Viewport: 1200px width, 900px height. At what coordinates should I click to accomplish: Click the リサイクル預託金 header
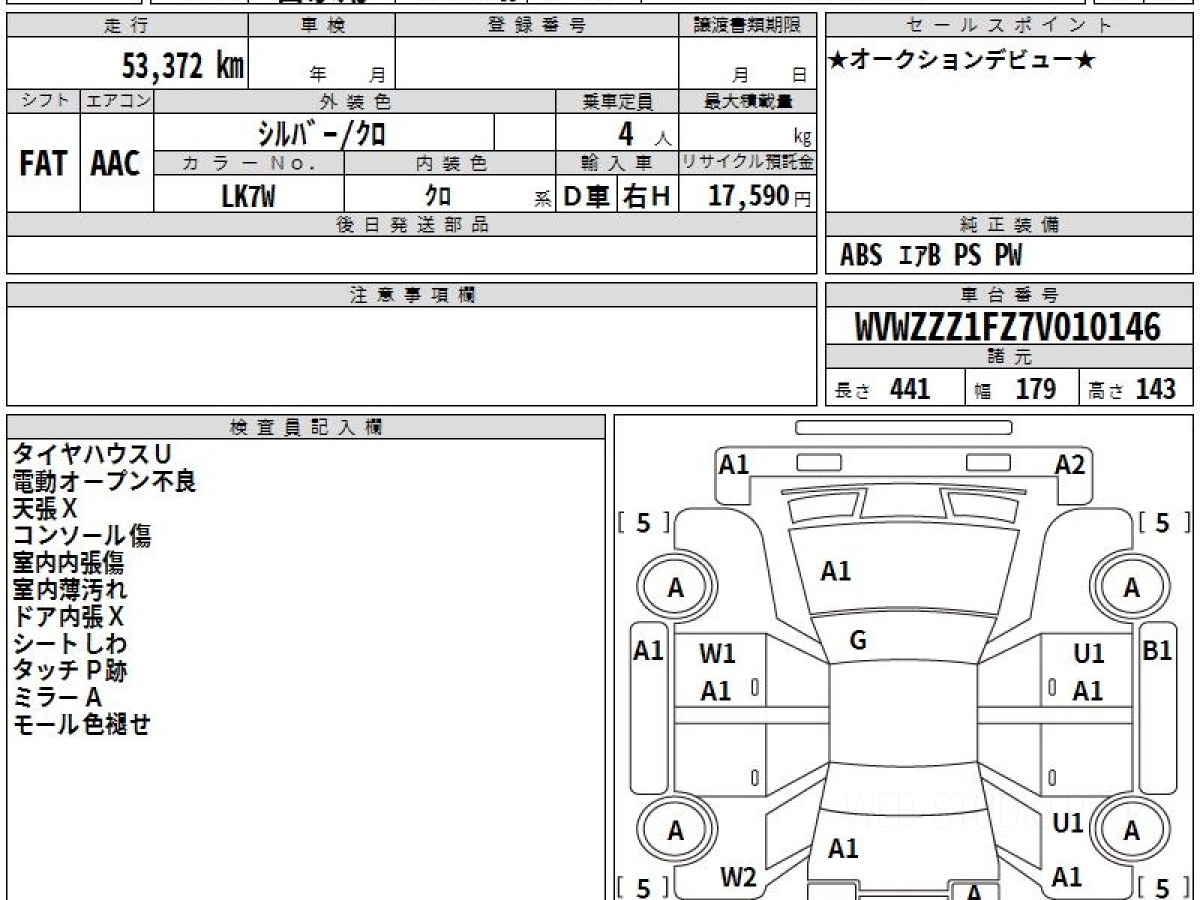click(748, 163)
